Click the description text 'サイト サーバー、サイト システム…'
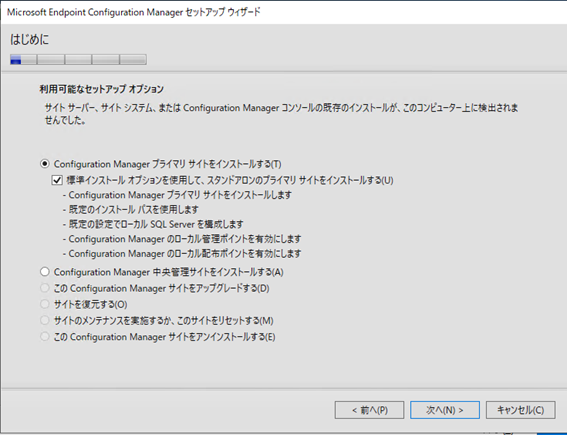 (x=281, y=114)
